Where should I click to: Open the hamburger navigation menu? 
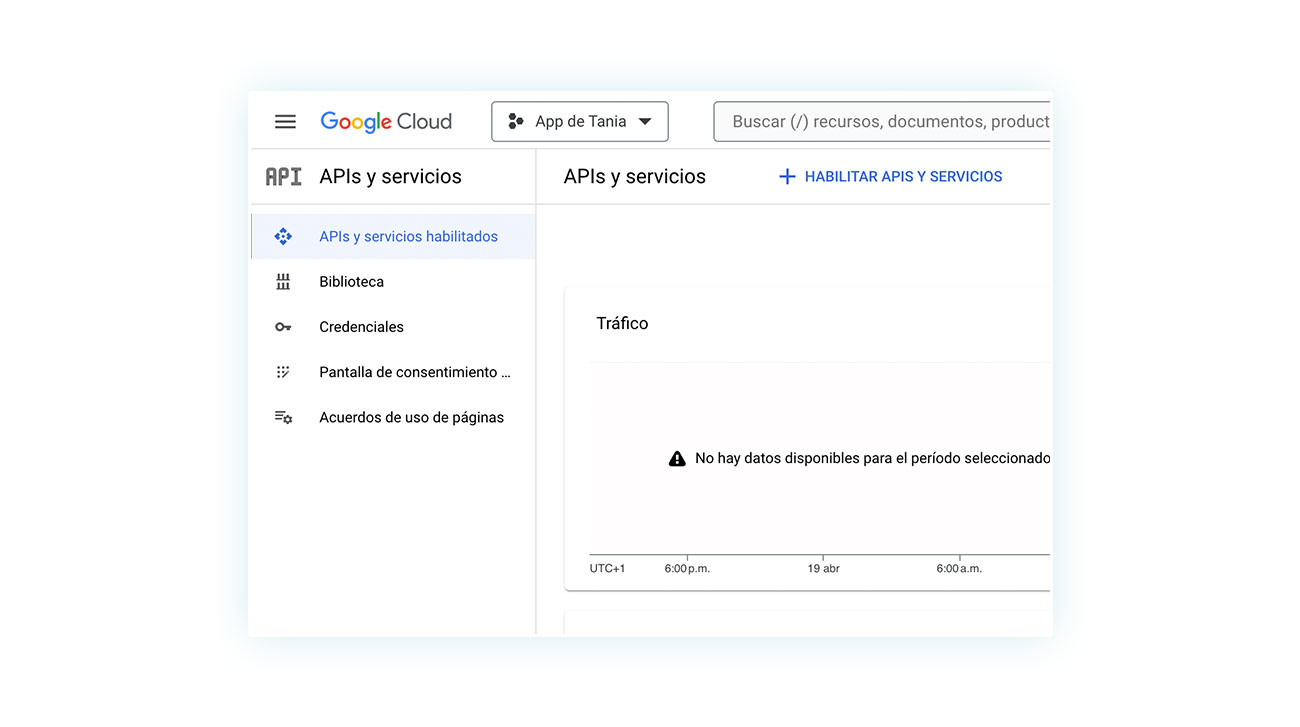coord(285,122)
